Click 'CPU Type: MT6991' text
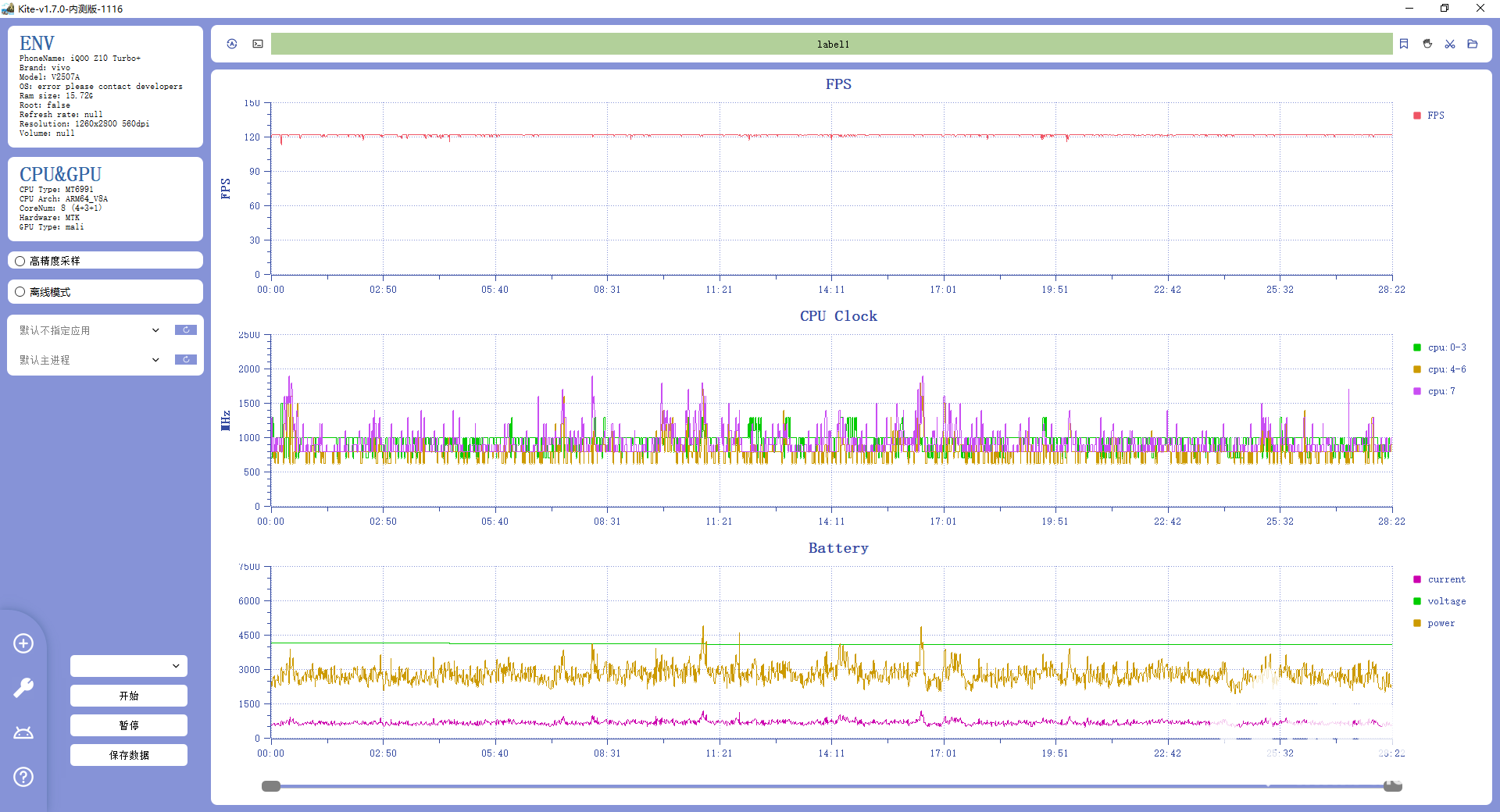 point(56,190)
